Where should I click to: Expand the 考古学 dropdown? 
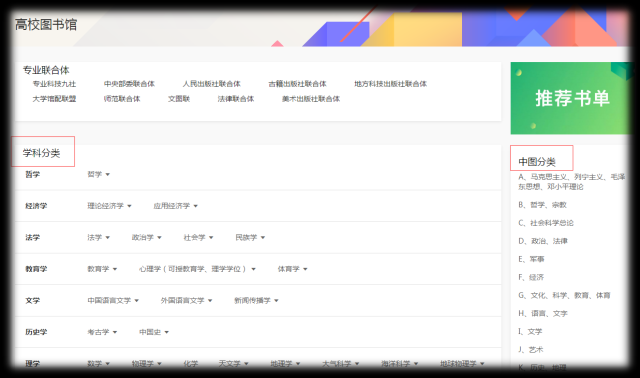(x=102, y=332)
